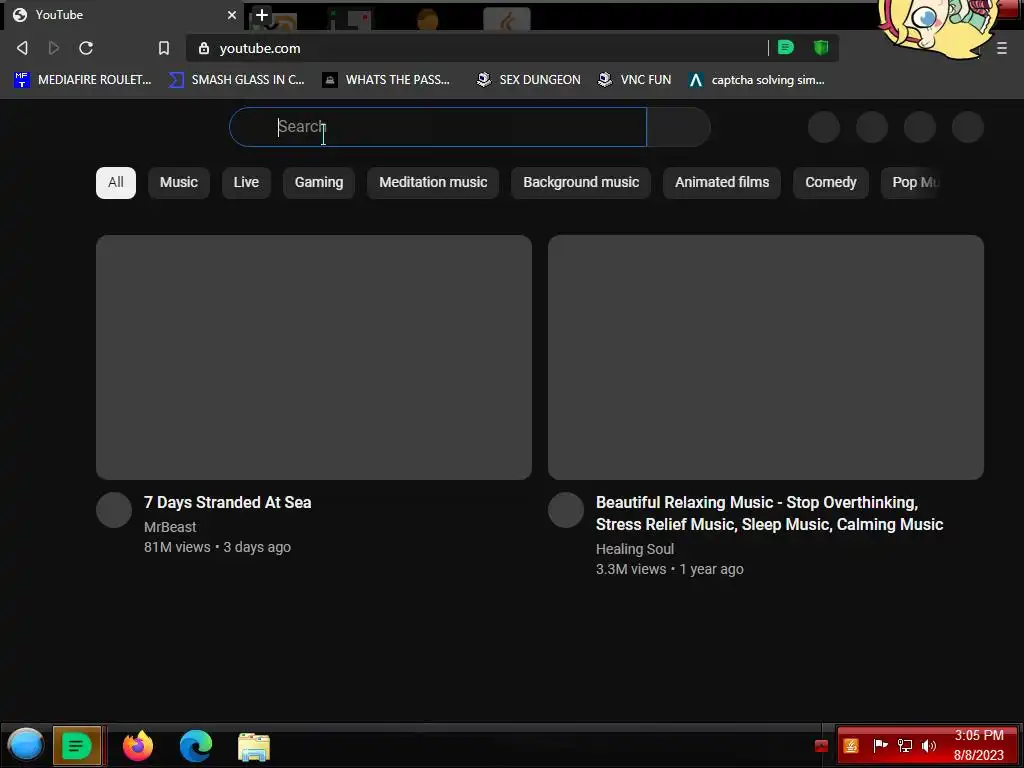The height and width of the screenshot is (768, 1024).
Task: Go back using the browser back arrow
Action: click(x=22, y=48)
